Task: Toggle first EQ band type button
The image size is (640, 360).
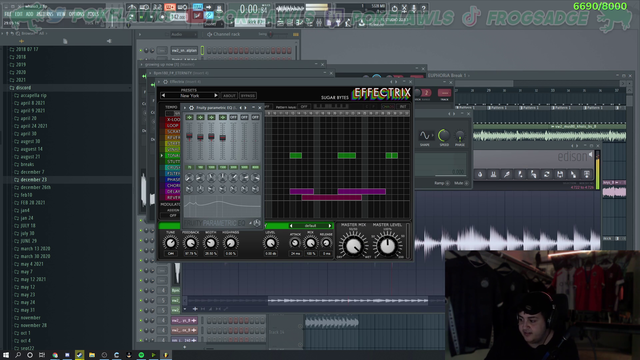Action: pos(189,117)
